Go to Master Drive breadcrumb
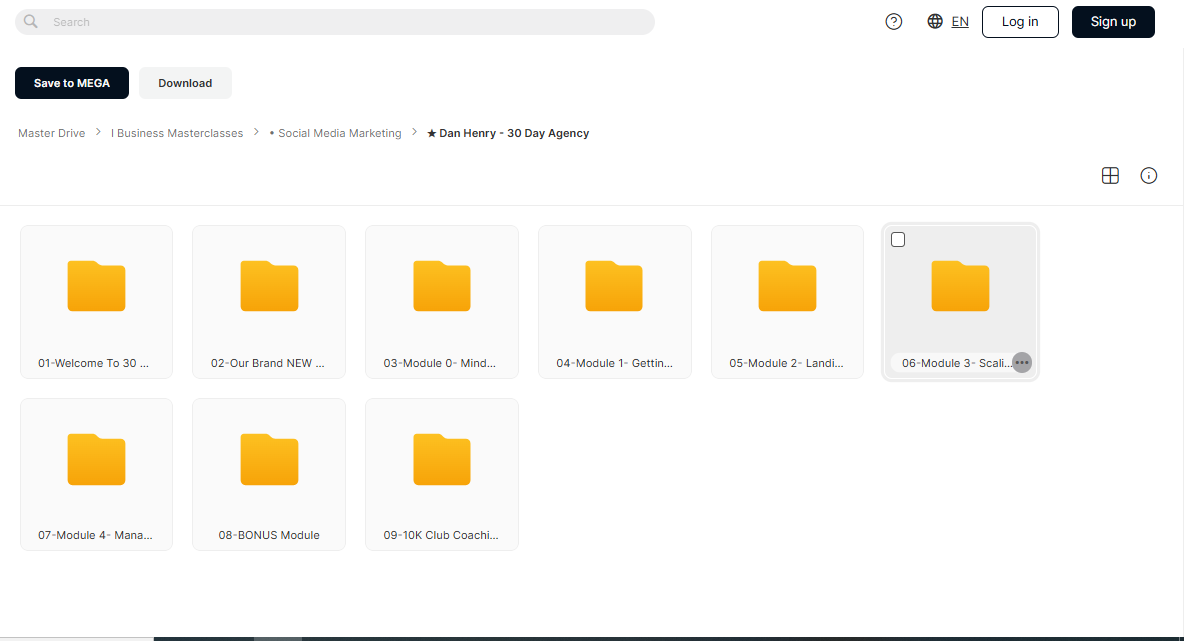 point(51,133)
